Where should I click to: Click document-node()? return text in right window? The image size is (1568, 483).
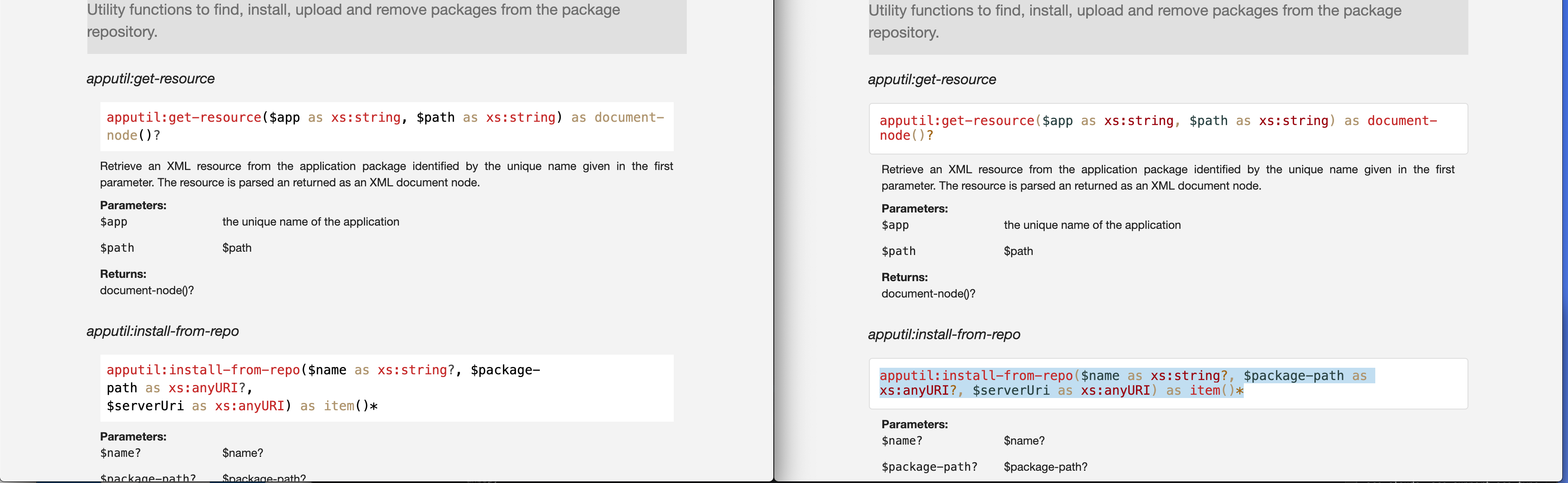click(x=928, y=293)
